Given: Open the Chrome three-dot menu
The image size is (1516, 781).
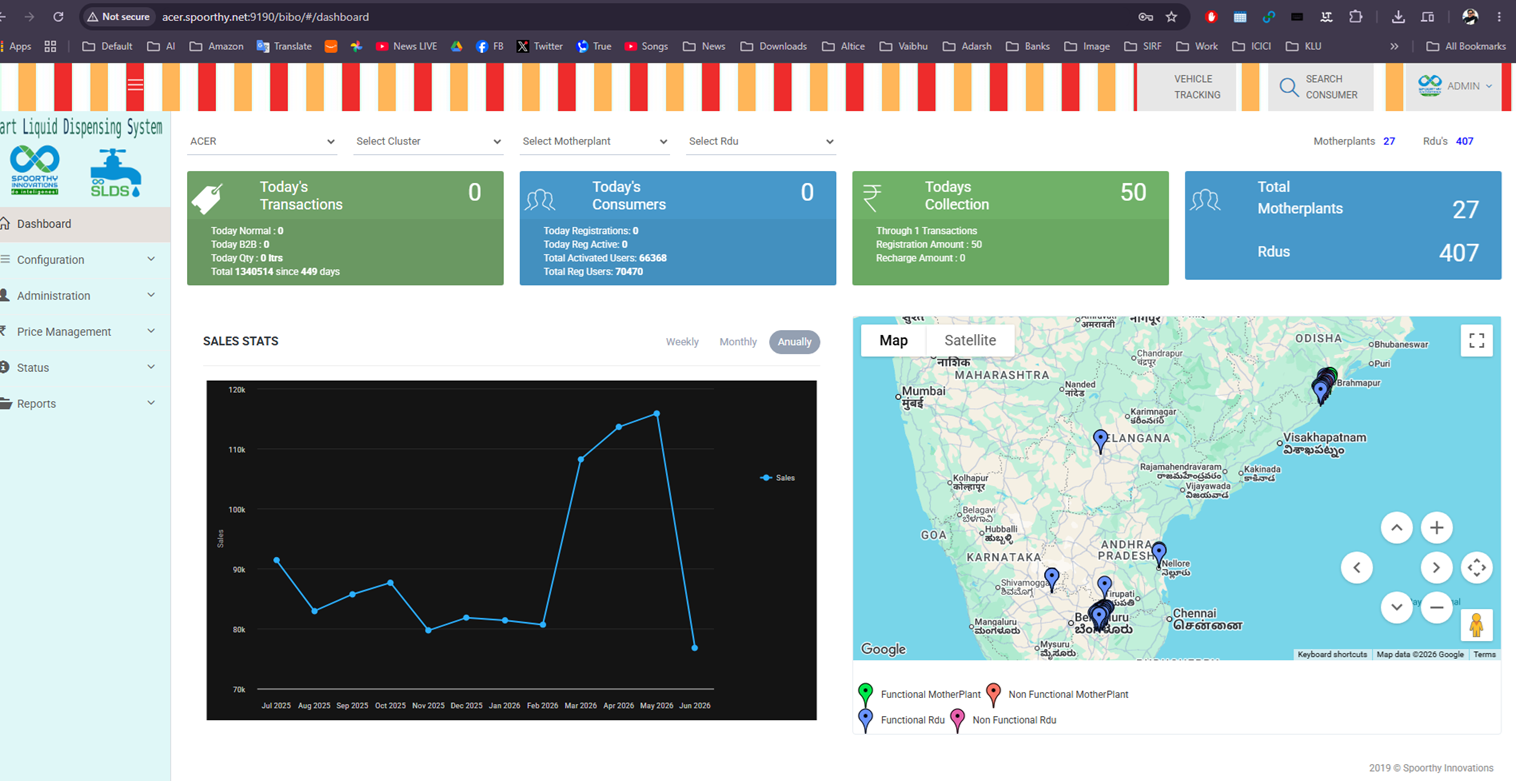Looking at the screenshot, I should 1499,17.
